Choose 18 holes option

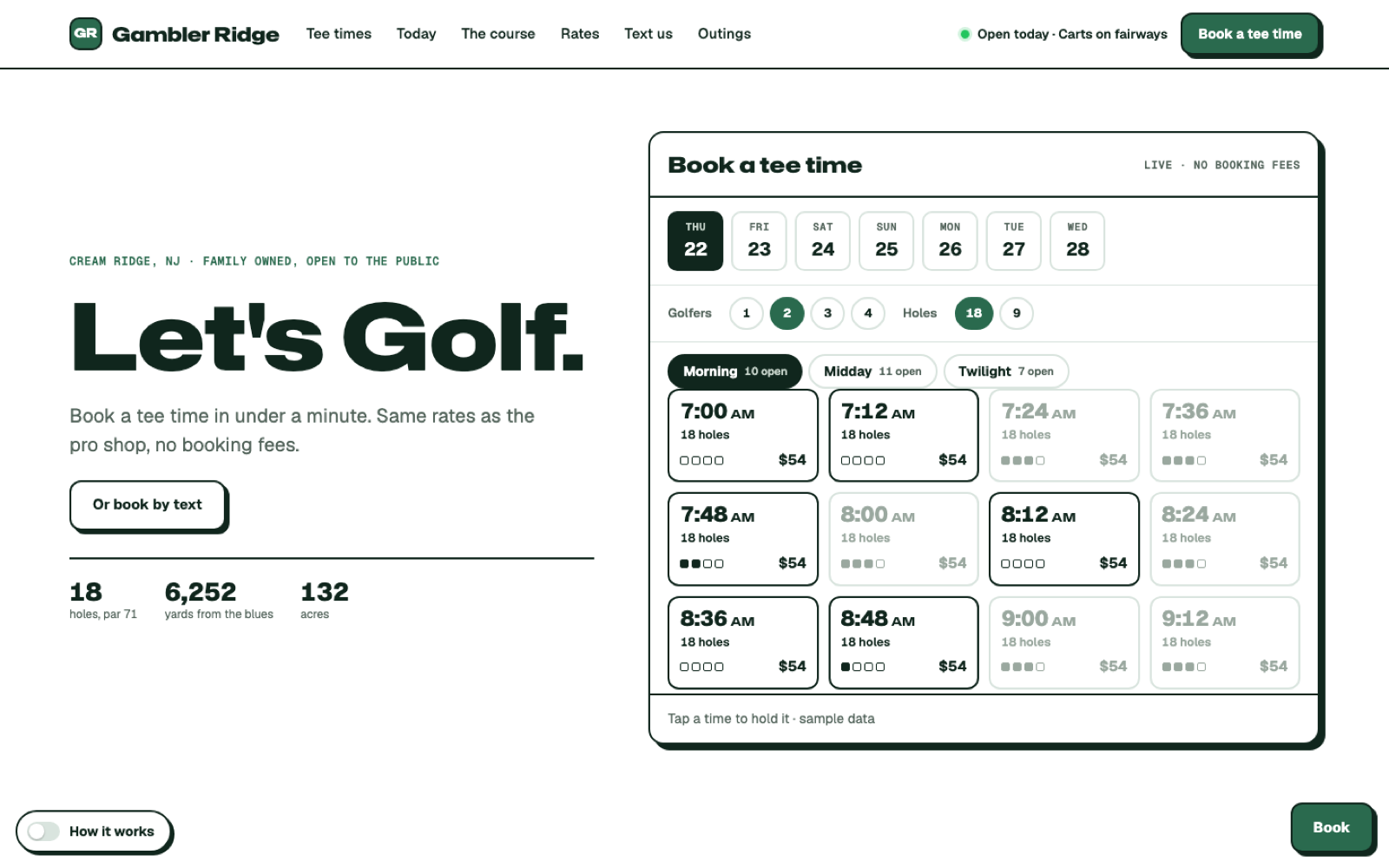(974, 313)
